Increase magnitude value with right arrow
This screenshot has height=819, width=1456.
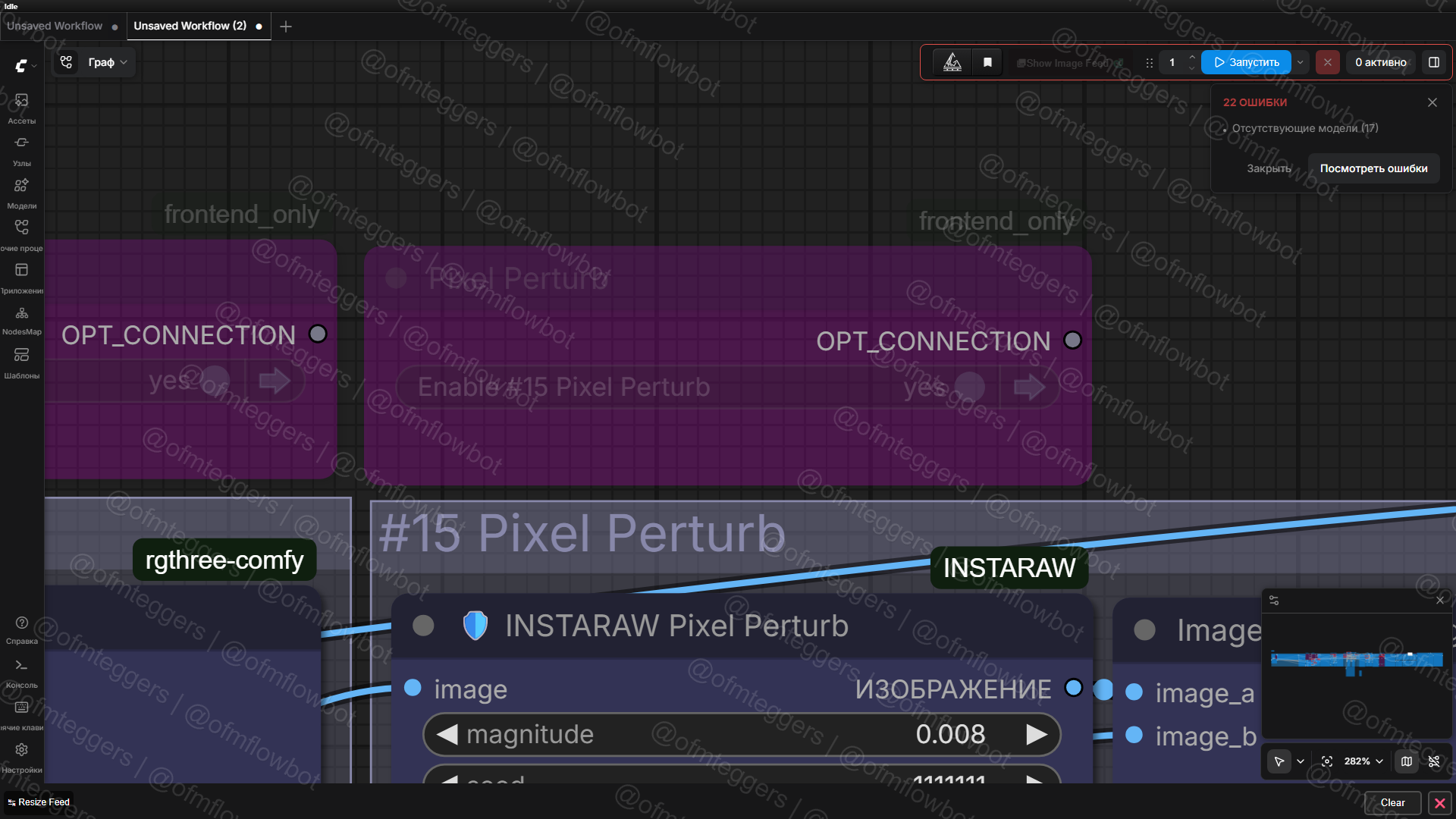[x=1037, y=734]
